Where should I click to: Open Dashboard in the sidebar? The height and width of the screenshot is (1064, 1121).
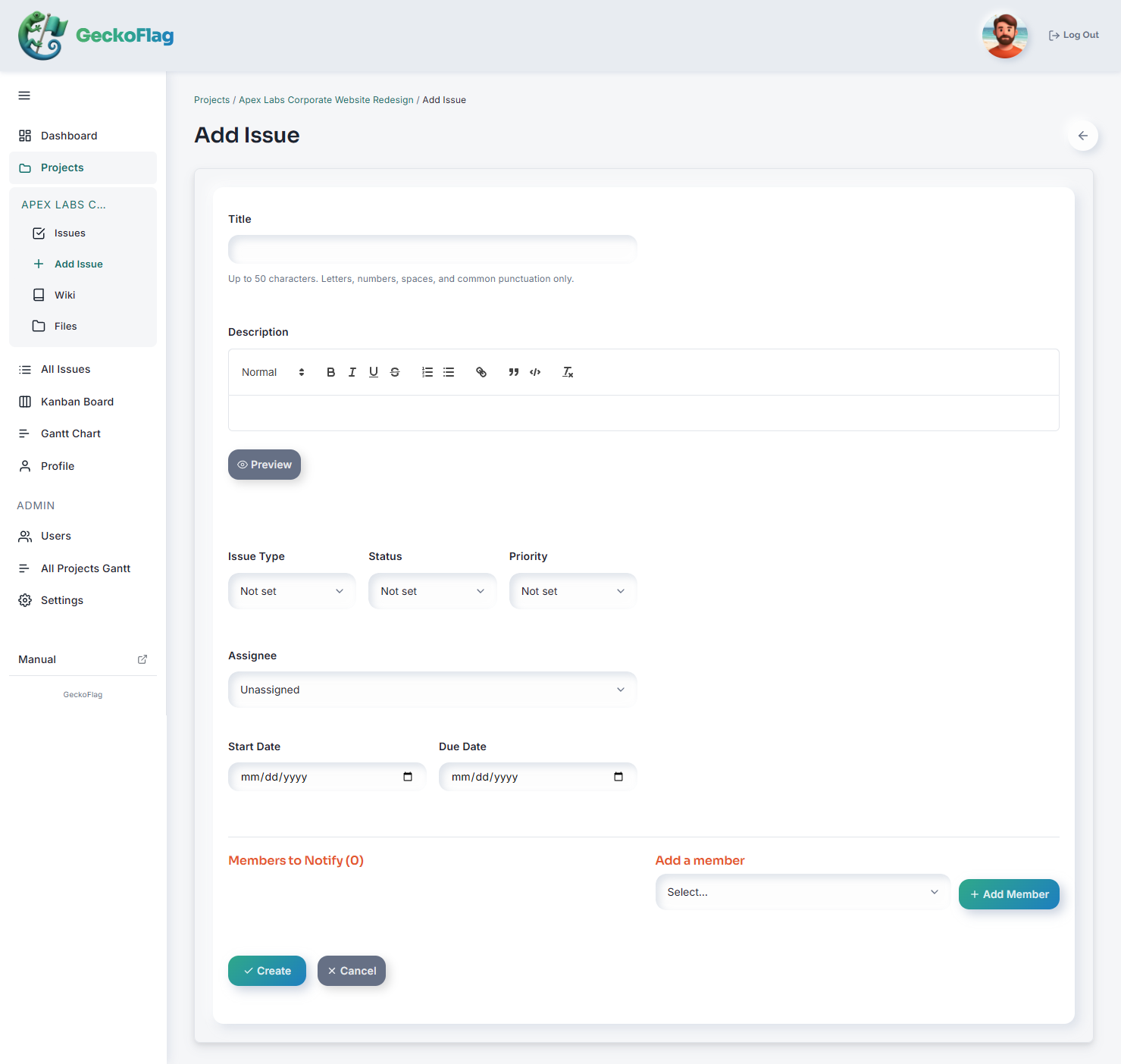coord(83,136)
